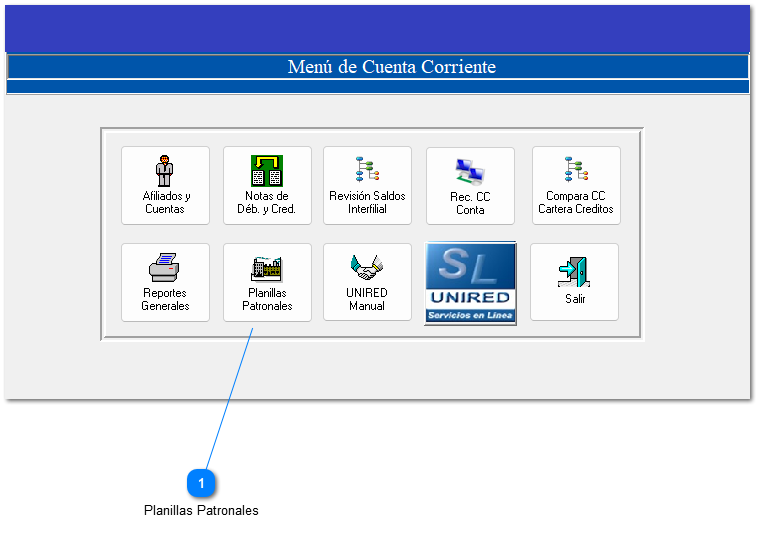Click the blue numbered callout marker 1
Viewport: 759px width, 534px height.
tap(201, 484)
